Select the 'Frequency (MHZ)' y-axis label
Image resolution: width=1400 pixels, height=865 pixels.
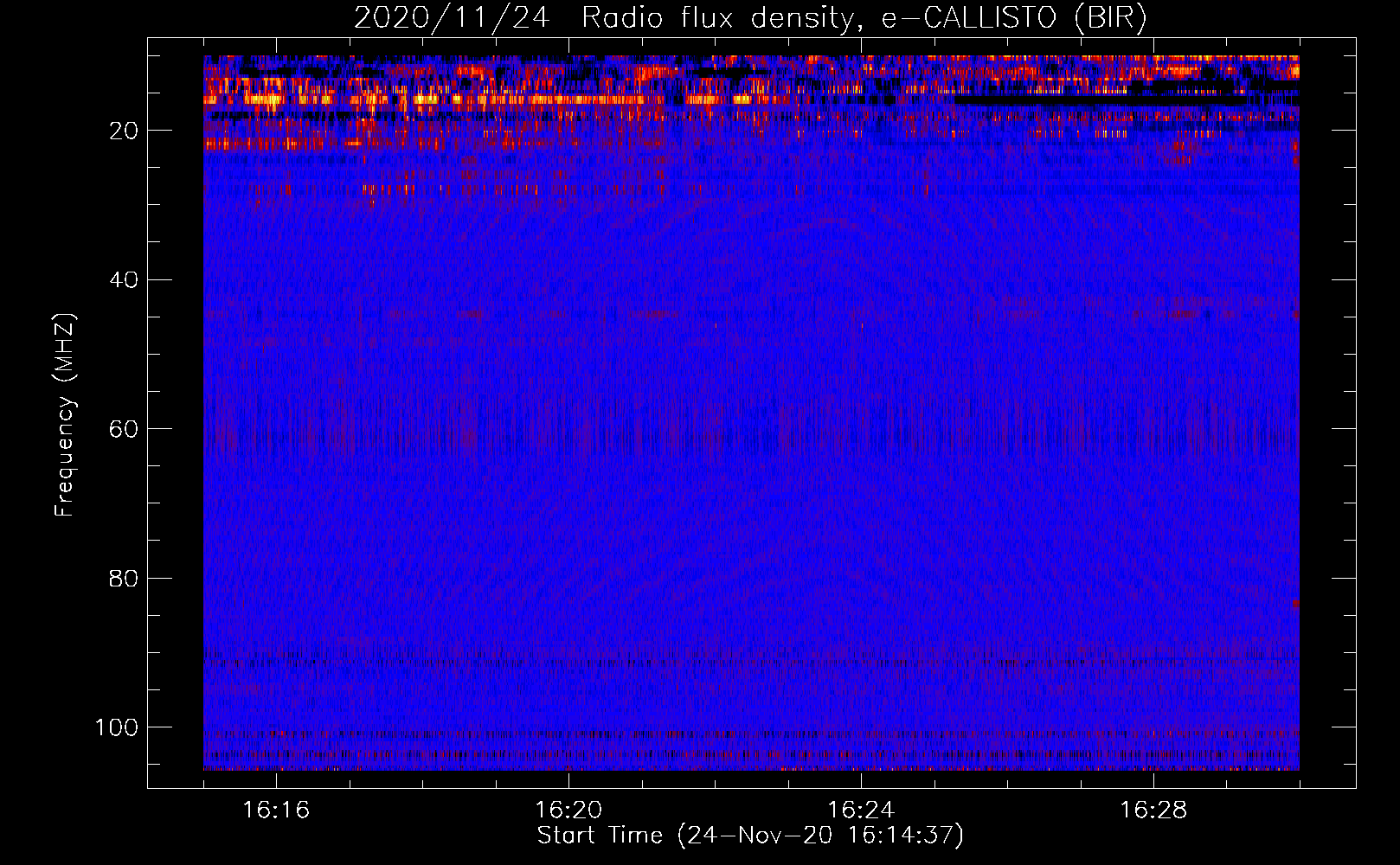point(65,415)
